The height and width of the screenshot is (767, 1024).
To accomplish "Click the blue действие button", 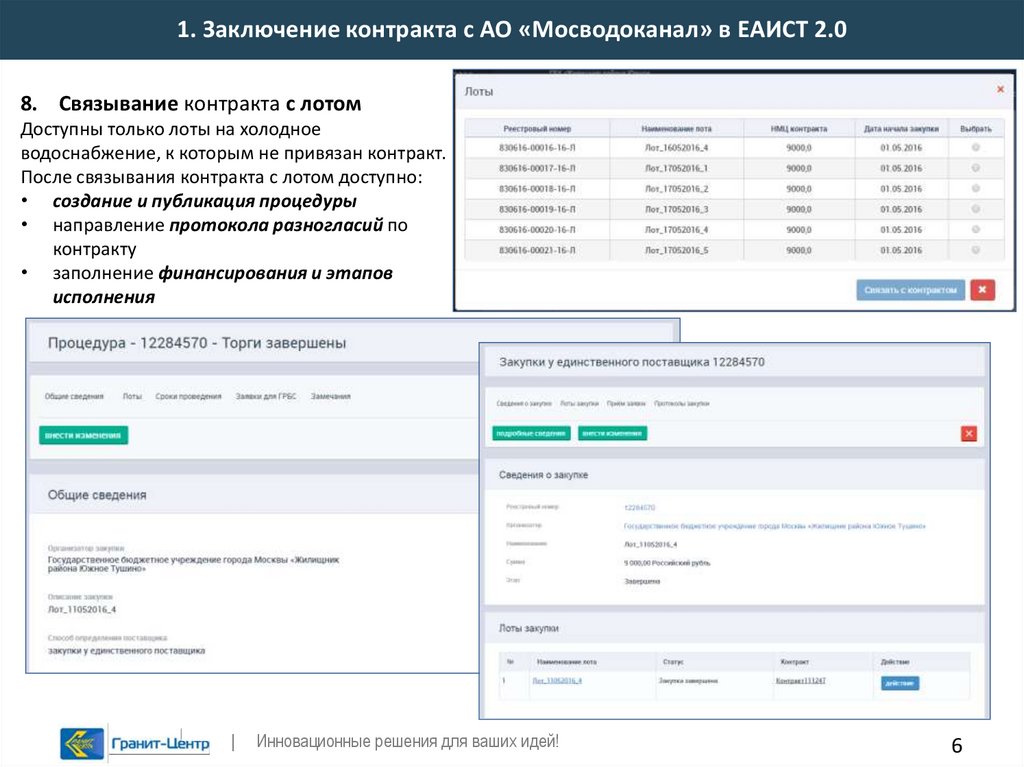I will 899,683.
